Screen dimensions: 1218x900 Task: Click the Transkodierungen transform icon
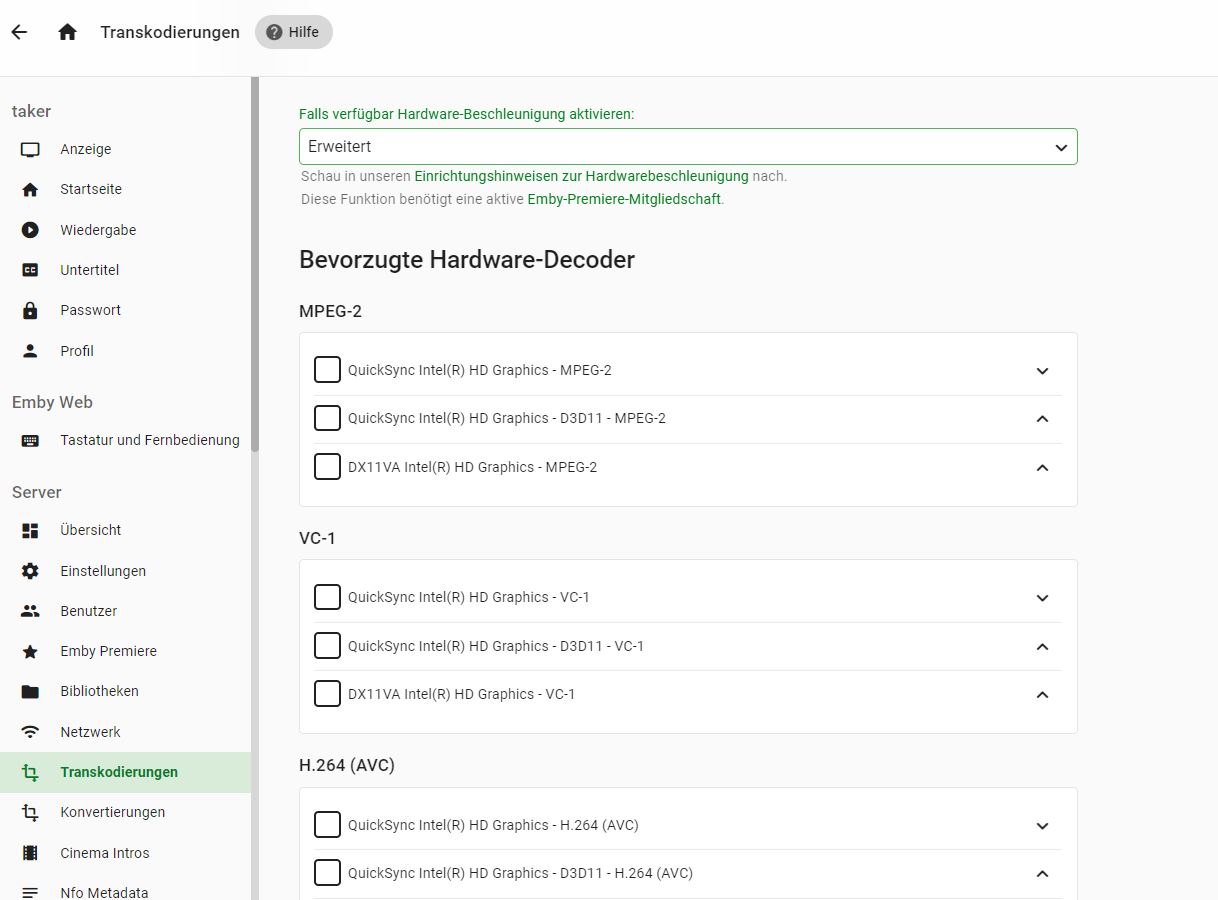pos(30,772)
